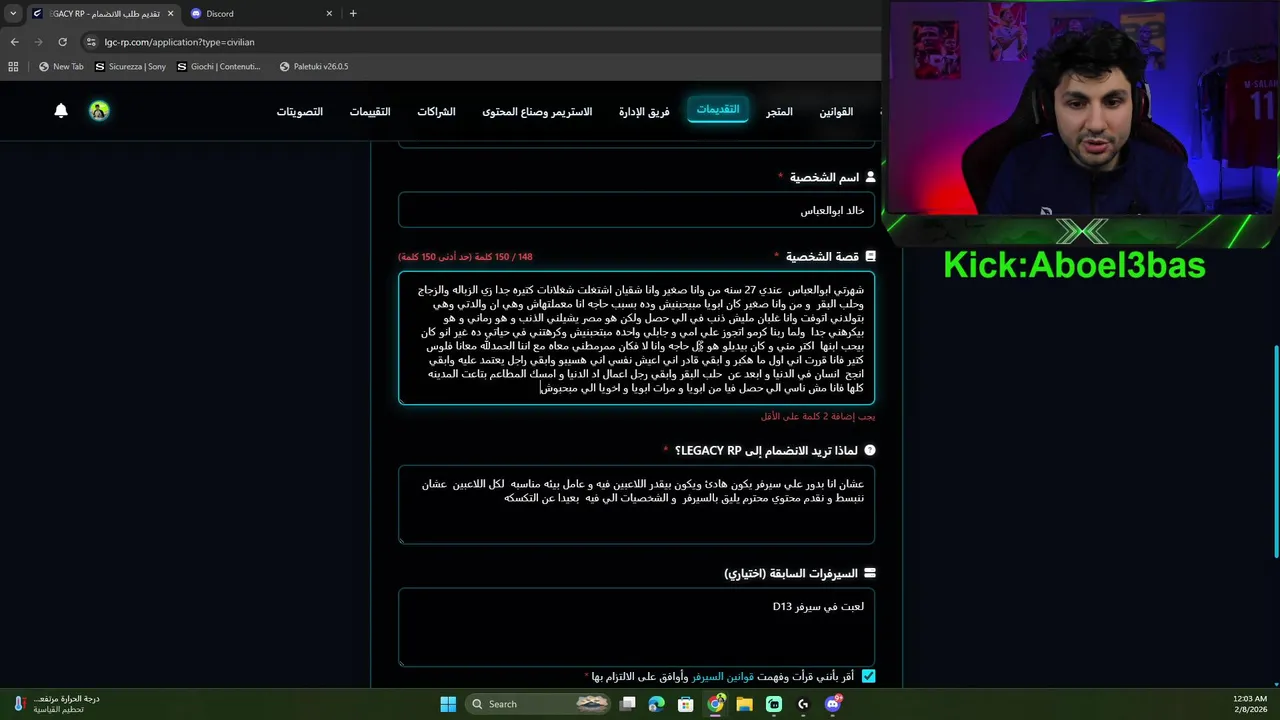Go back with the browser back arrow
Screen dimensions: 1280x720
tap(14, 42)
